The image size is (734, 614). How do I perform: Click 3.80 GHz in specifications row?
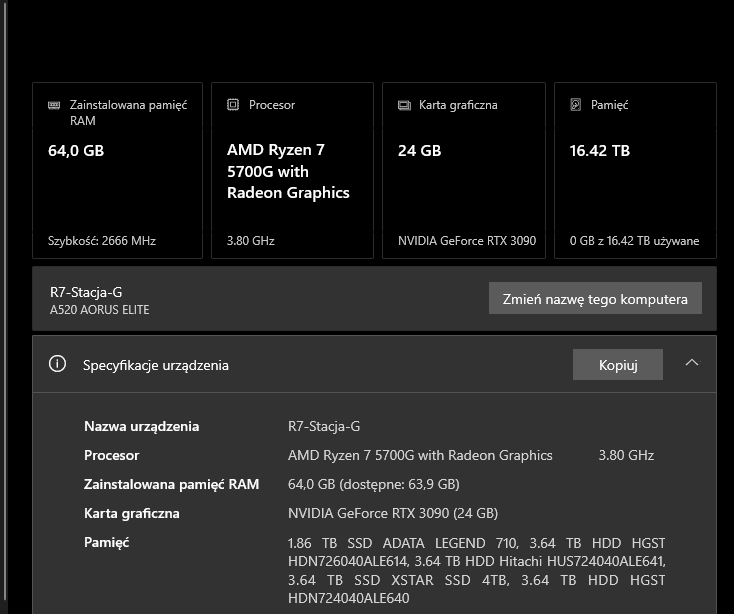(626, 455)
